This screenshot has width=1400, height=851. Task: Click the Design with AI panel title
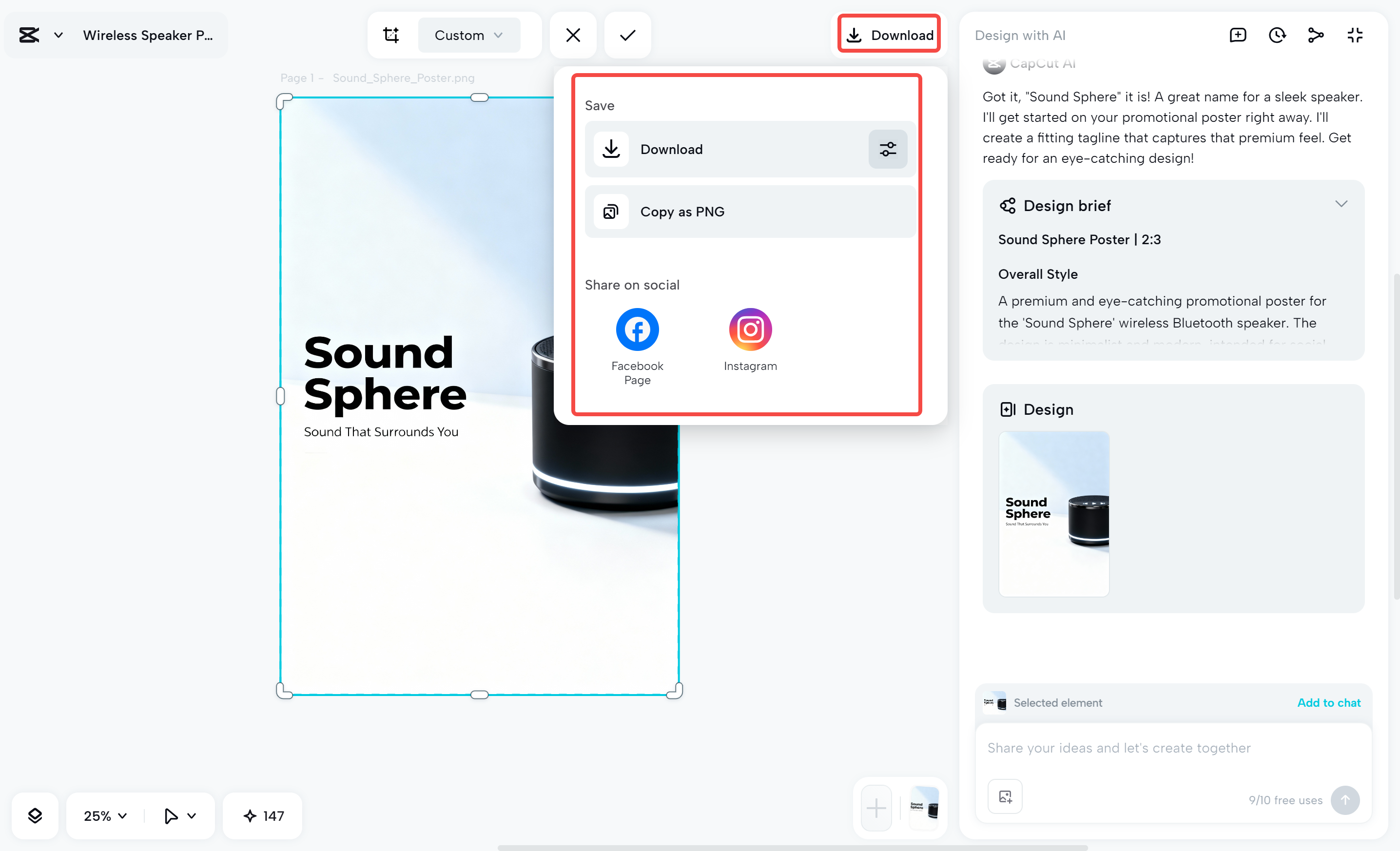1020,35
